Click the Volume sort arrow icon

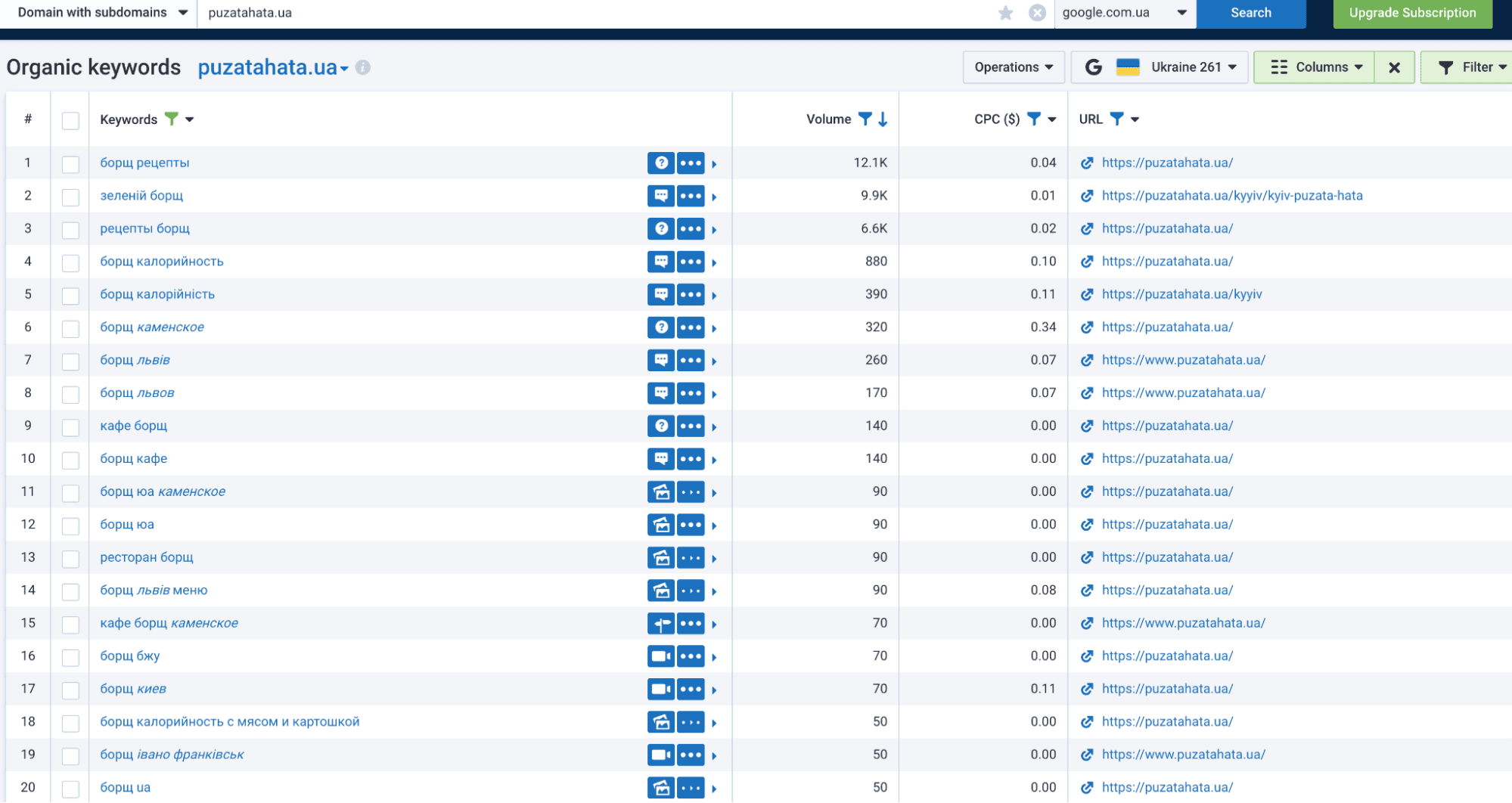point(883,119)
